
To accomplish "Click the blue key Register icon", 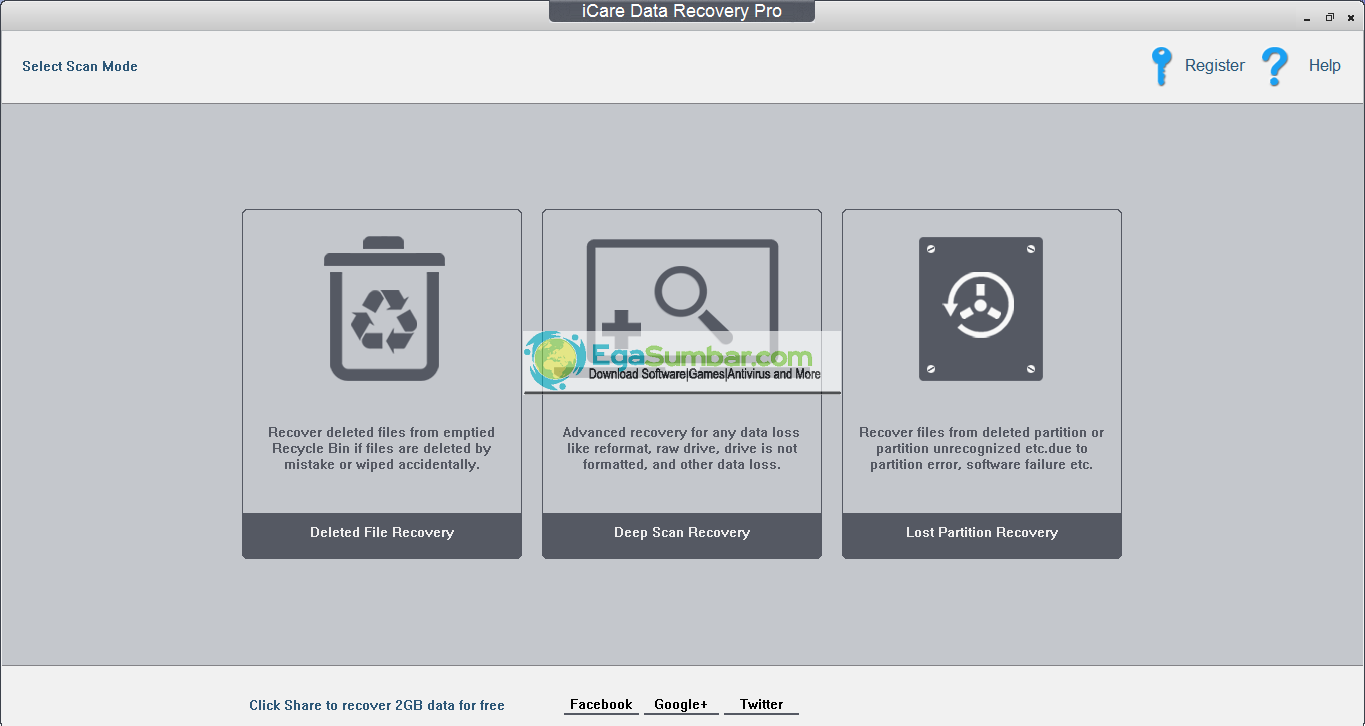I will 1161,66.
